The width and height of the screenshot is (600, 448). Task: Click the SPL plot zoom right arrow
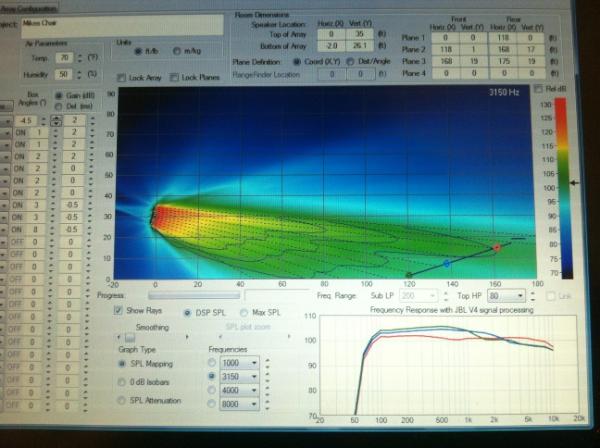pyautogui.click(x=289, y=336)
